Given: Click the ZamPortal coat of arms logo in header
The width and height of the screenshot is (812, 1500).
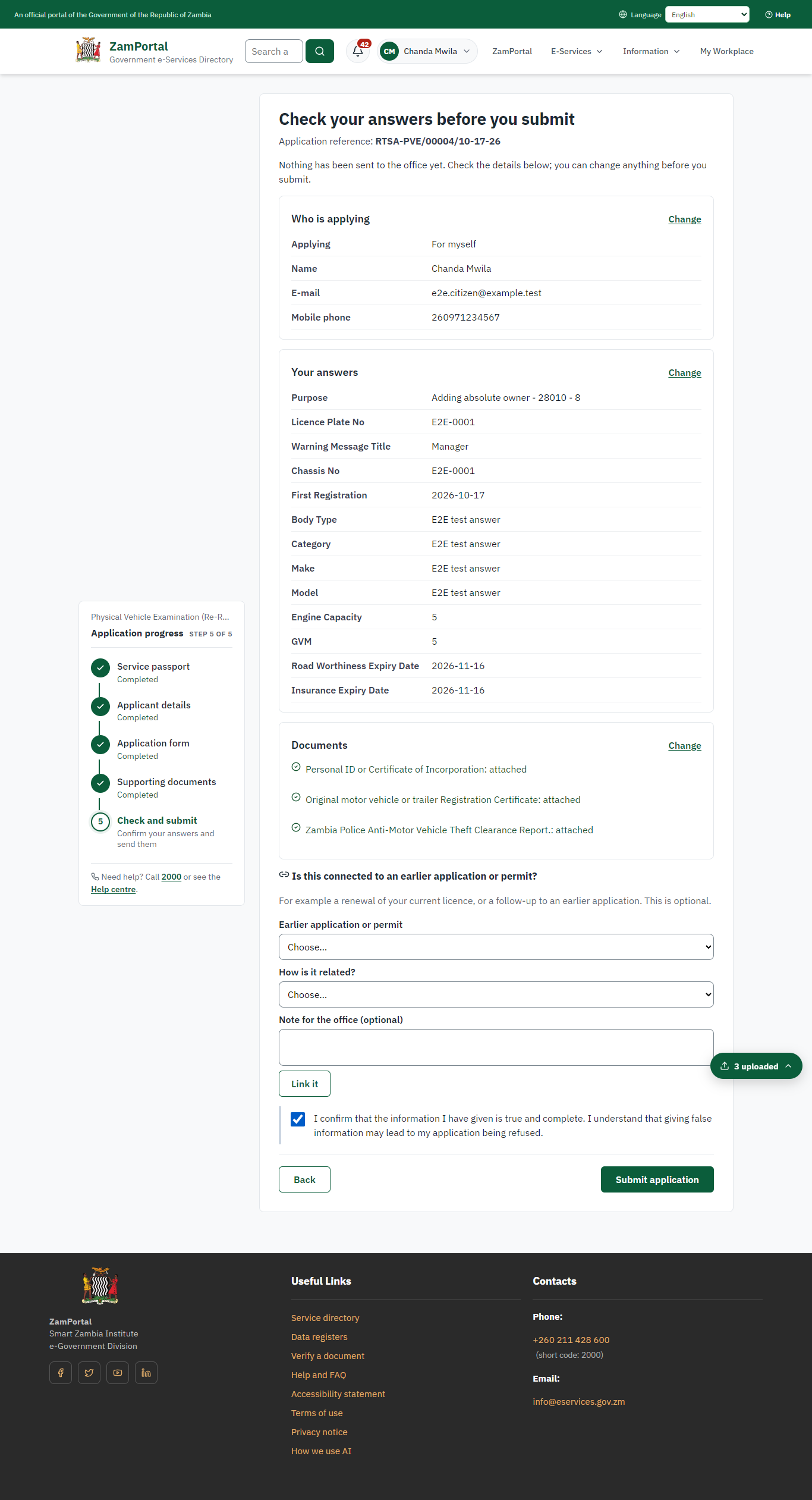Looking at the screenshot, I should tap(88, 50).
